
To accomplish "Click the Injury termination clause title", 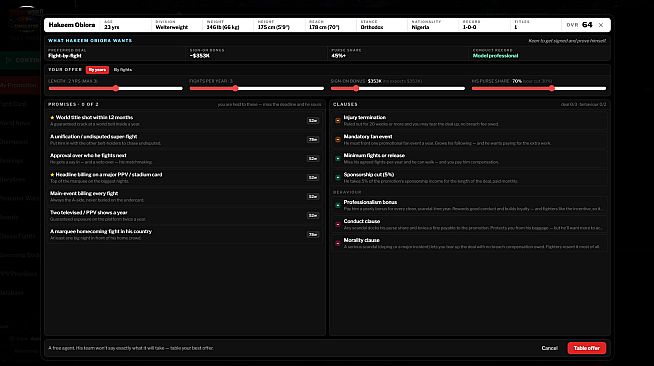I will pos(365,118).
